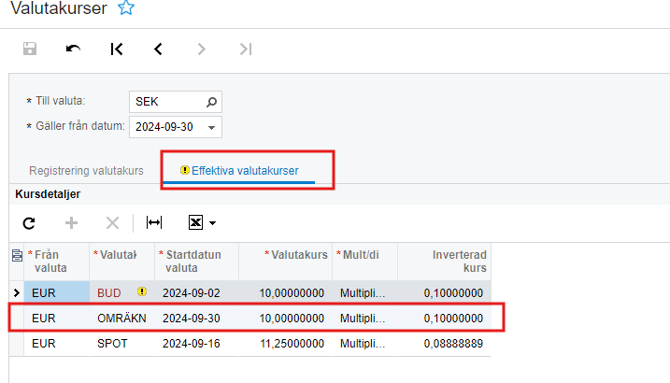Refresh the Kursdetaljer grid
The width and height of the screenshot is (670, 383).
[x=29, y=223]
